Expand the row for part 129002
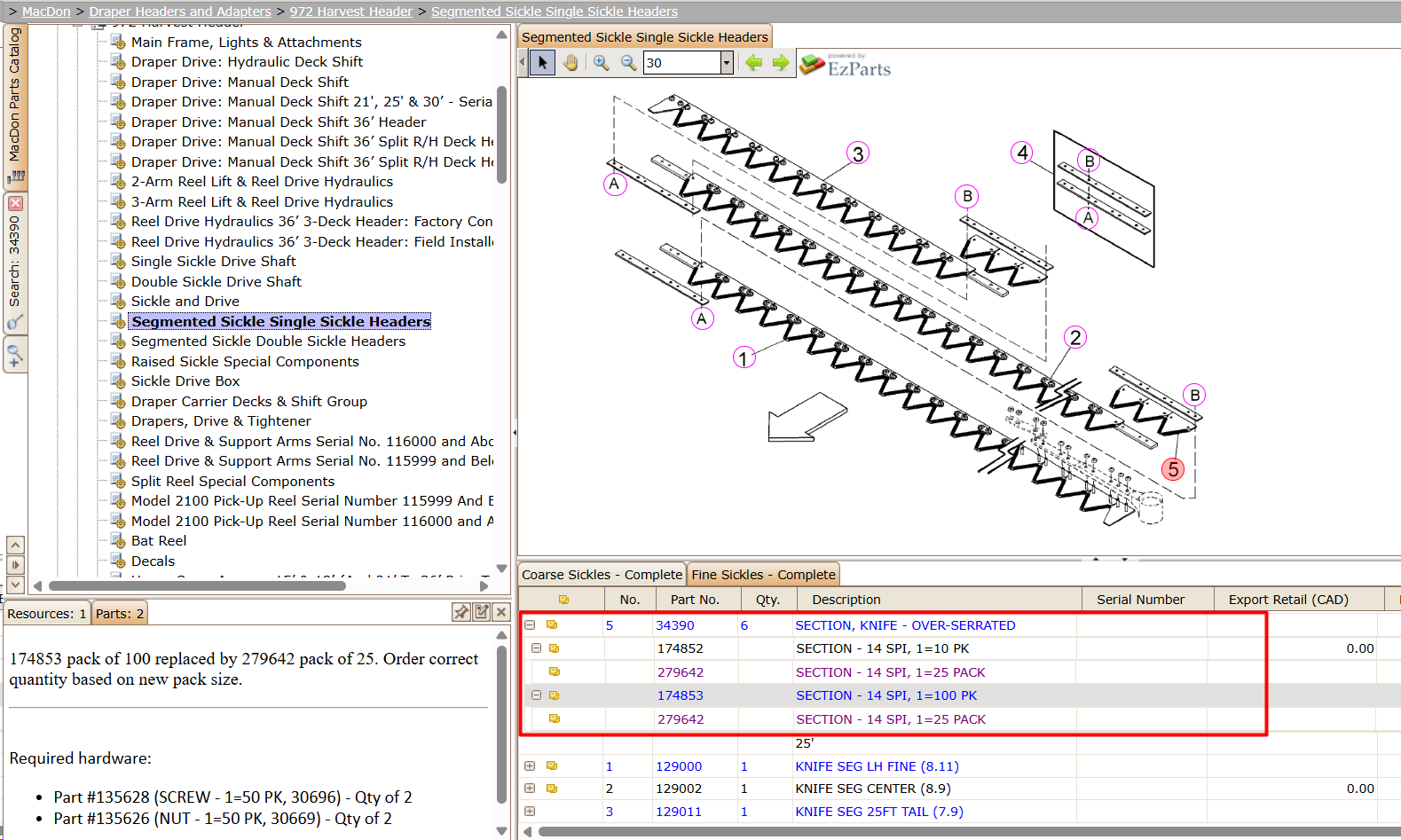This screenshot has height=840, width=1401. tap(530, 789)
